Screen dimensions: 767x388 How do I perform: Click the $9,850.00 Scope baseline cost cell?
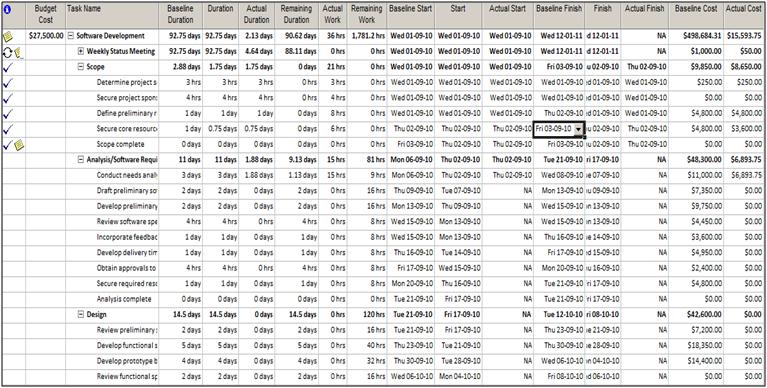click(x=696, y=67)
